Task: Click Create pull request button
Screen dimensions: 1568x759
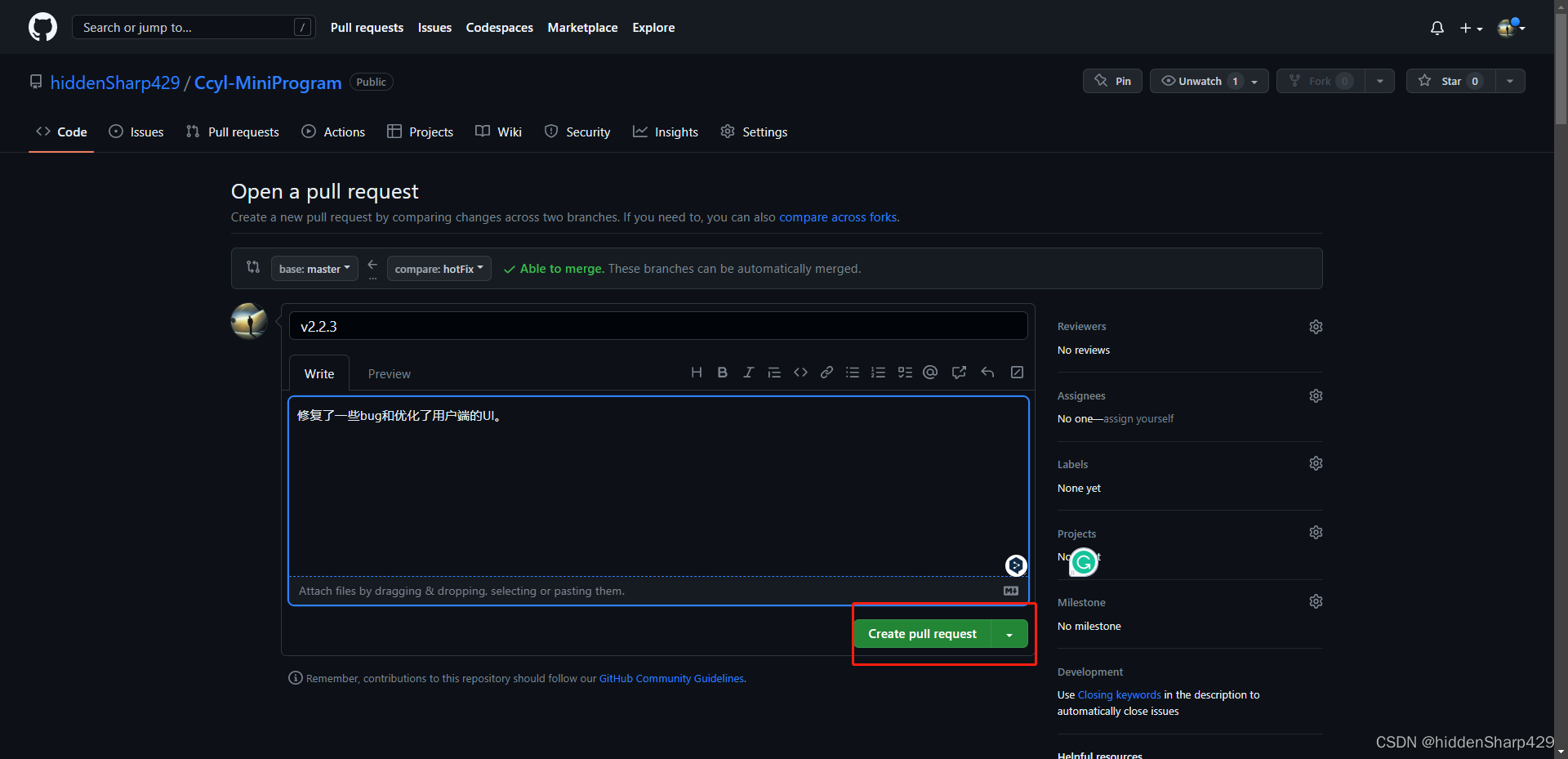Action: 922,634
